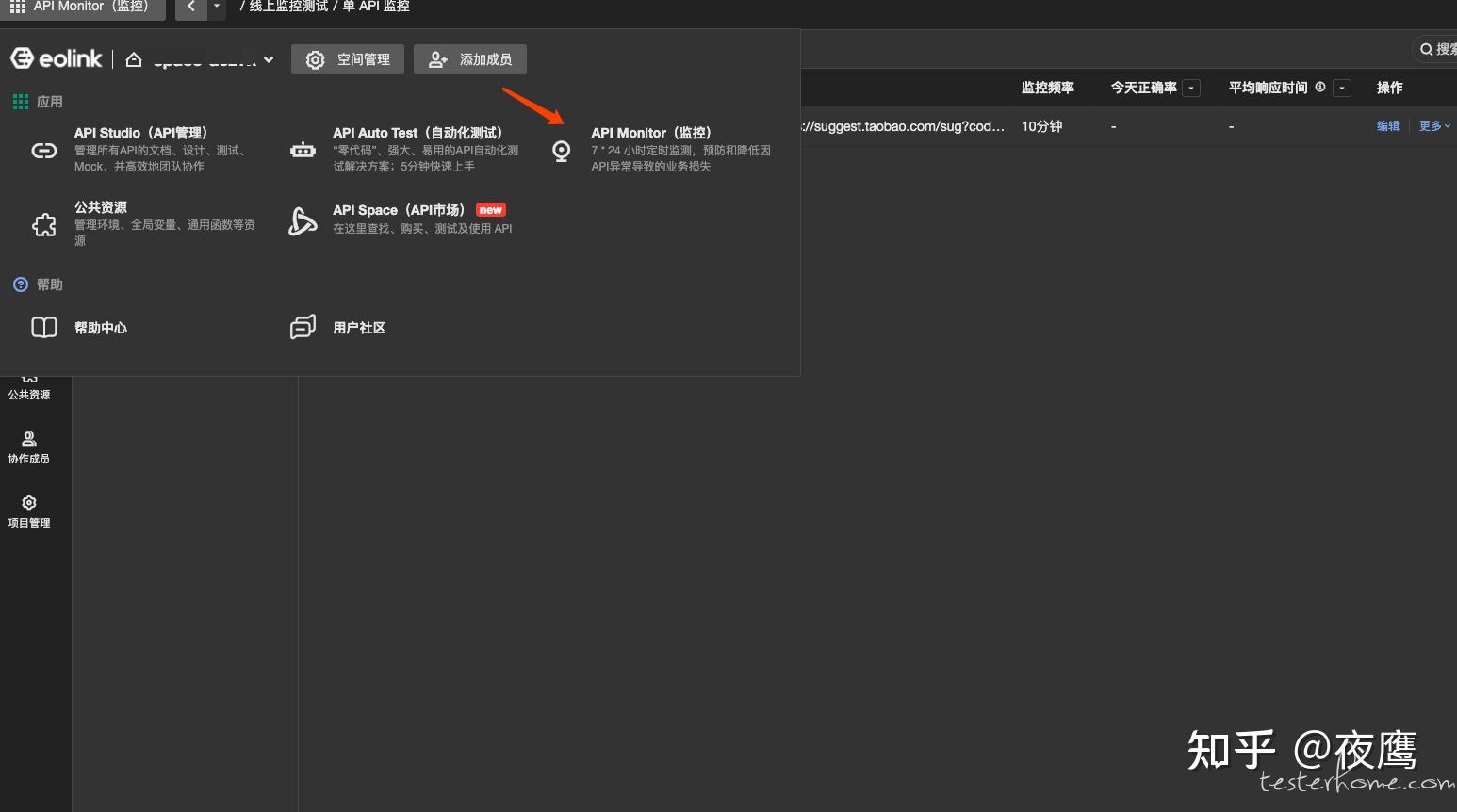The width and height of the screenshot is (1457, 812).
Task: Open the 帮助中心 book icon
Action: click(44, 327)
